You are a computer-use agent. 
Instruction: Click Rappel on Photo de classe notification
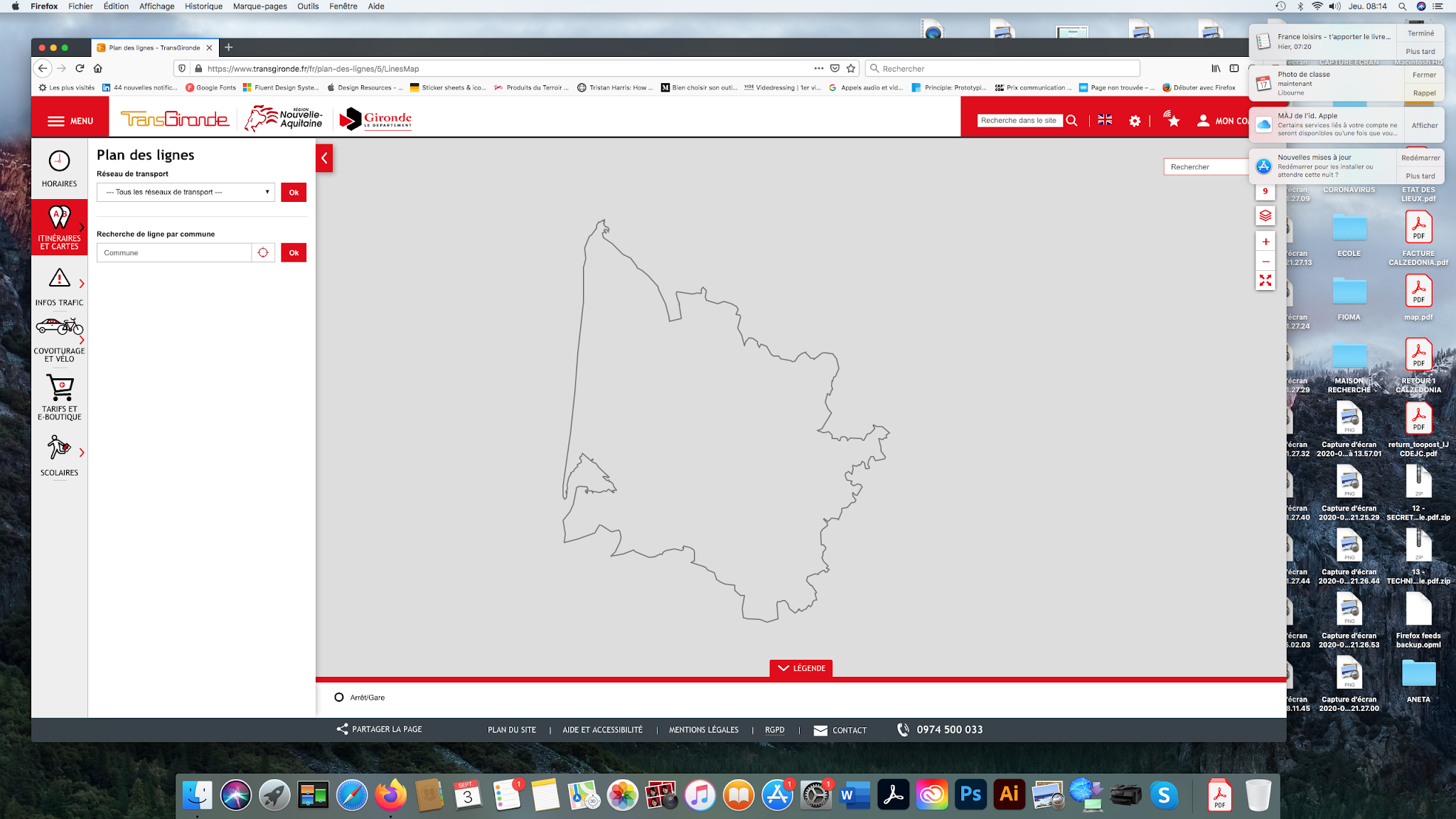(1424, 93)
